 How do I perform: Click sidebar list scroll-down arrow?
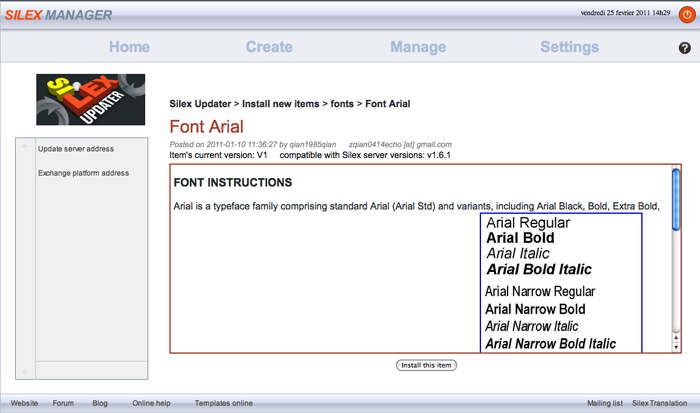pyautogui.click(x=25, y=371)
